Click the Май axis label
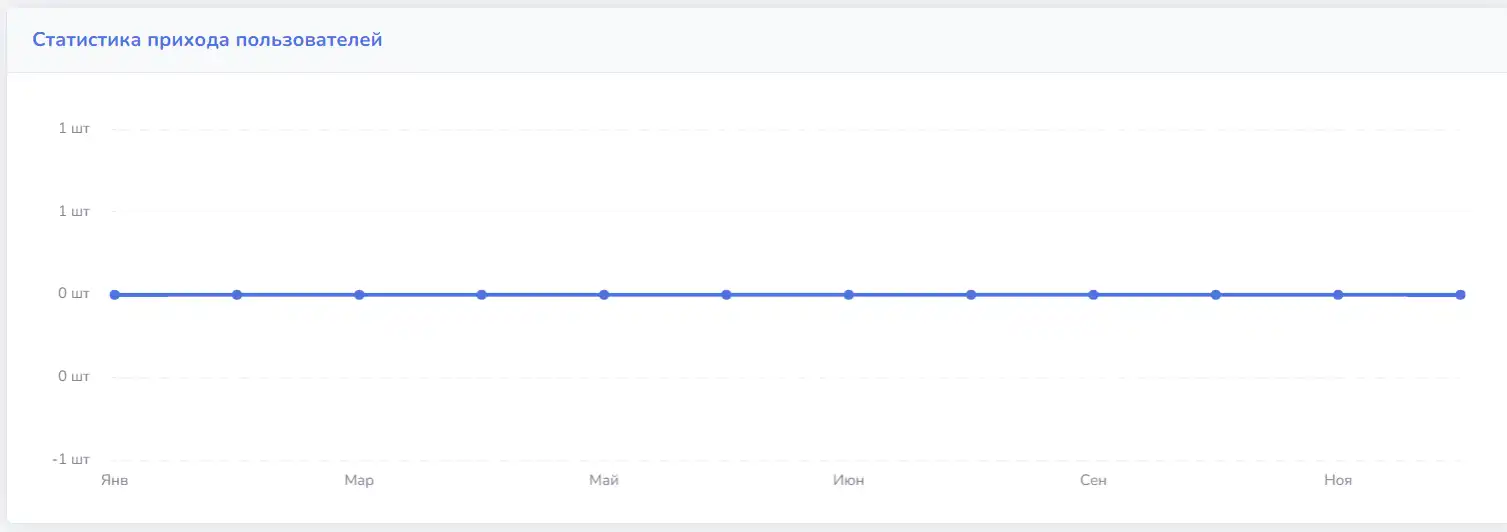The width and height of the screenshot is (1507, 532). tap(604, 481)
